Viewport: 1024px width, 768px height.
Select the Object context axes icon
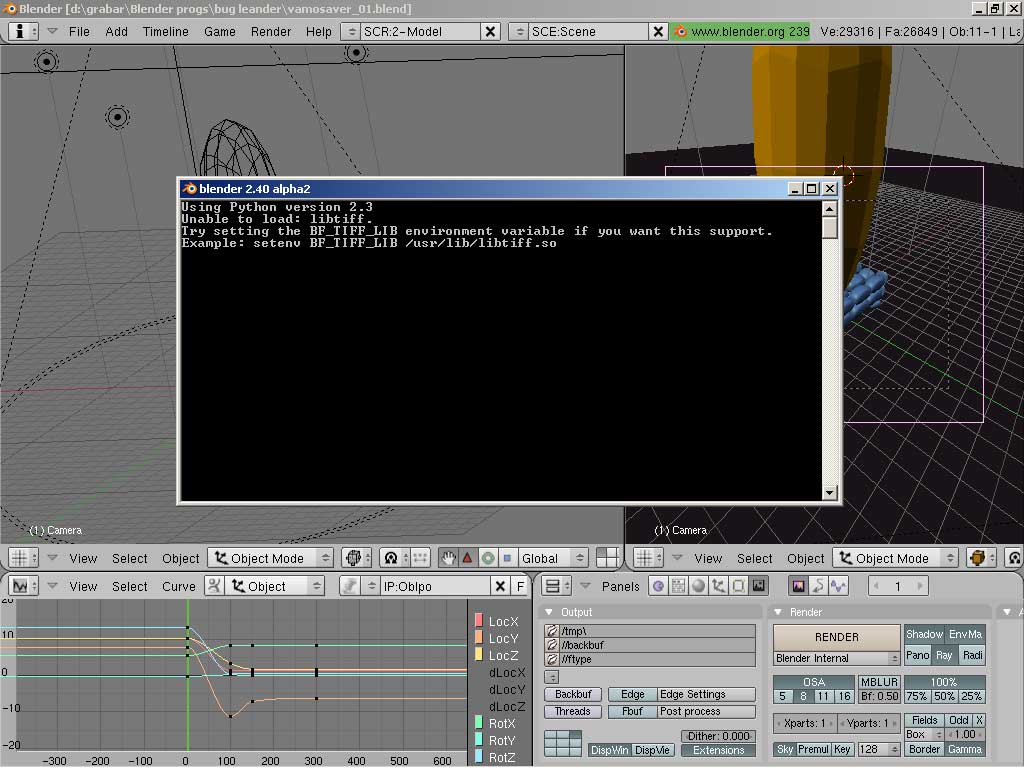pos(718,586)
